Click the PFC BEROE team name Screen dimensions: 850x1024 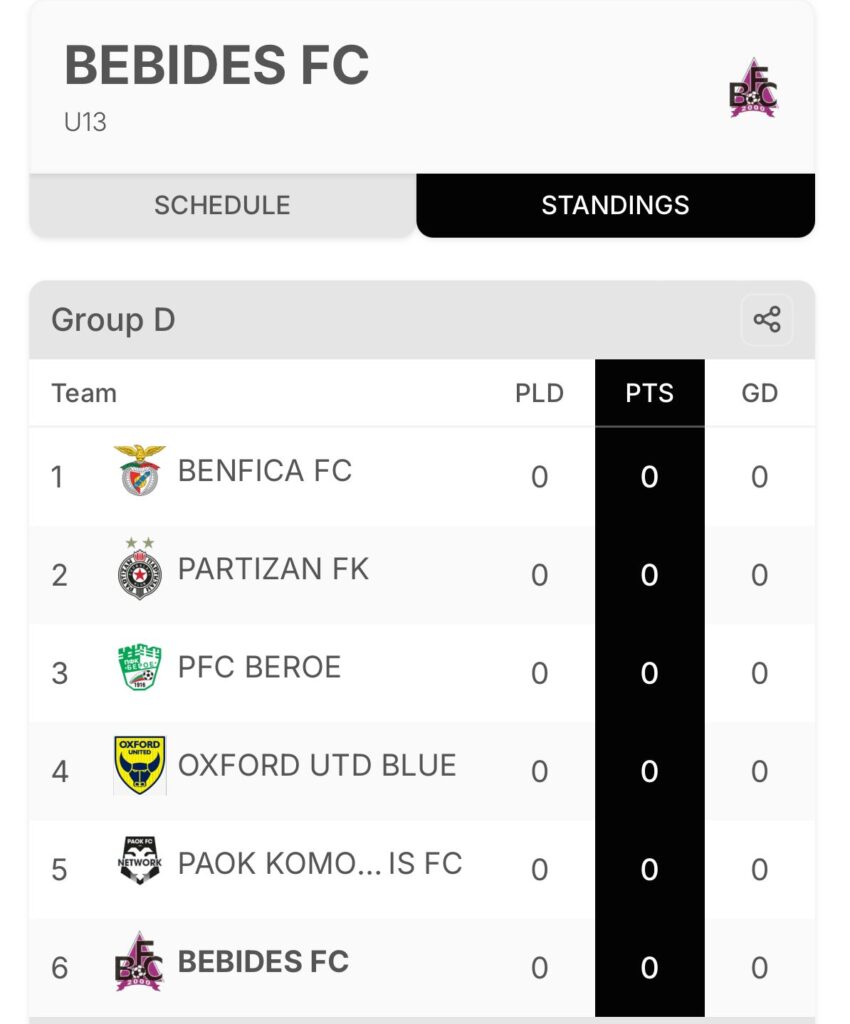(x=260, y=667)
